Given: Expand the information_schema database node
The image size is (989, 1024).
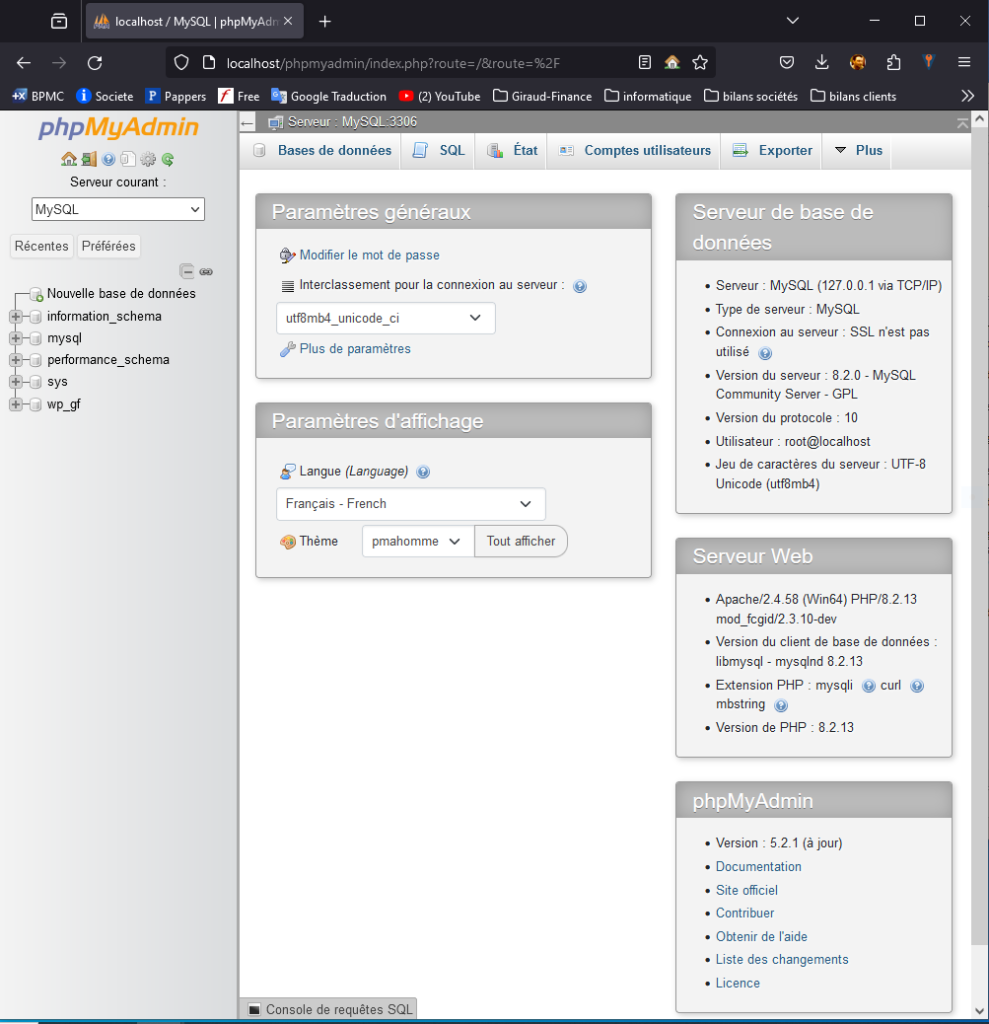Looking at the screenshot, I should pyautogui.click(x=16, y=317).
